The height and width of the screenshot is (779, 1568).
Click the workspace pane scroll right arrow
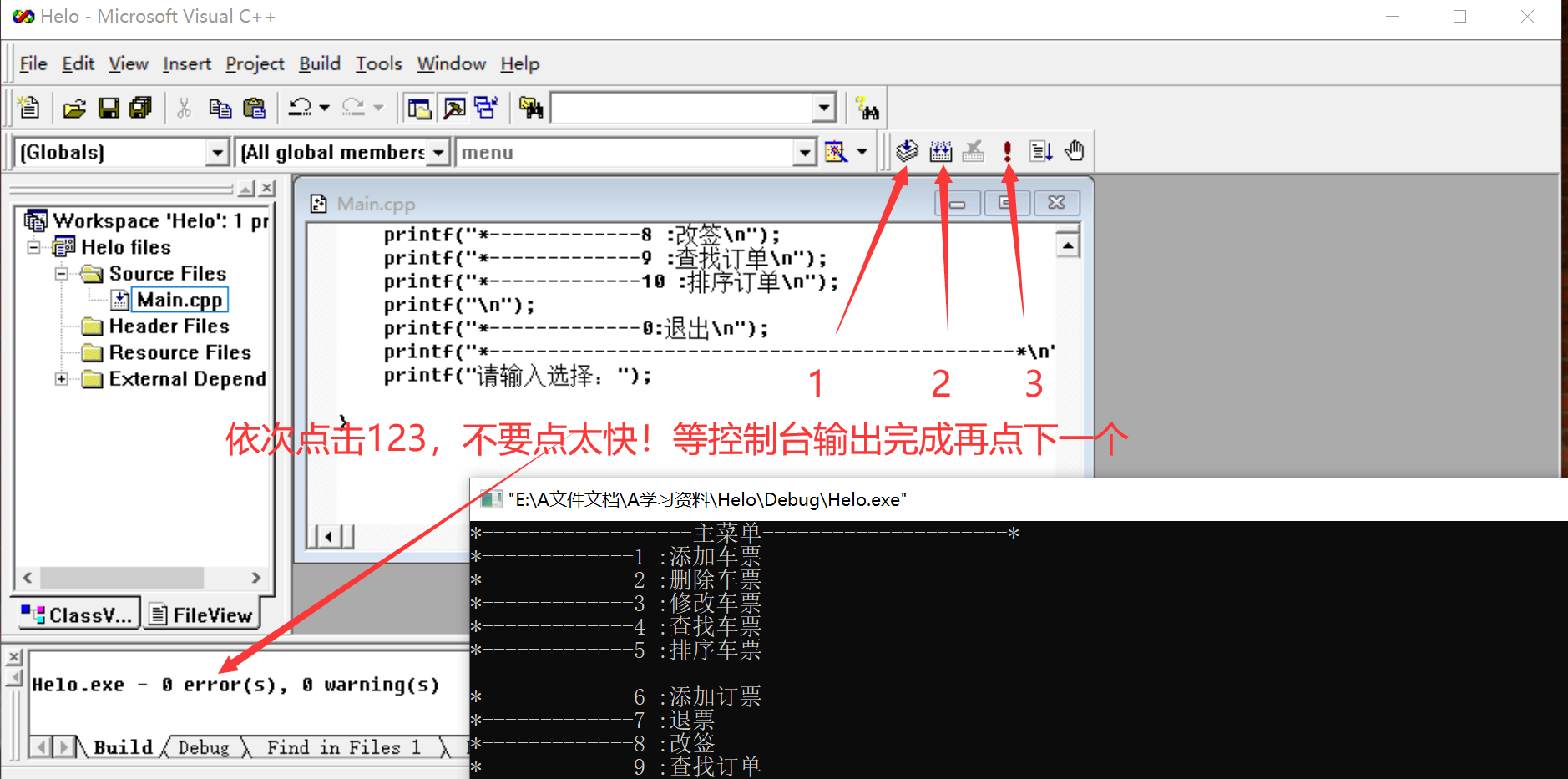255,578
